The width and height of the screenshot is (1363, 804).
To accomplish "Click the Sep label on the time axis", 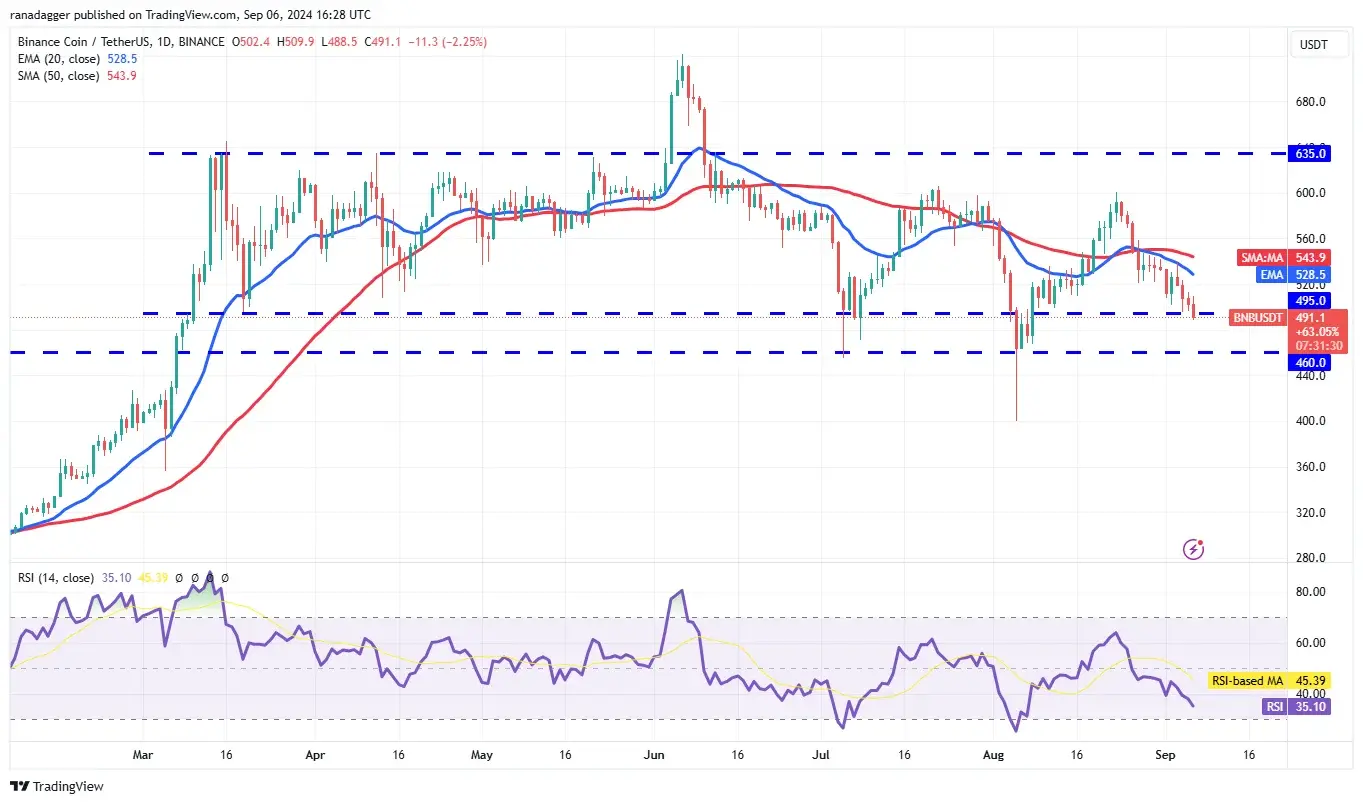I will [x=1165, y=755].
